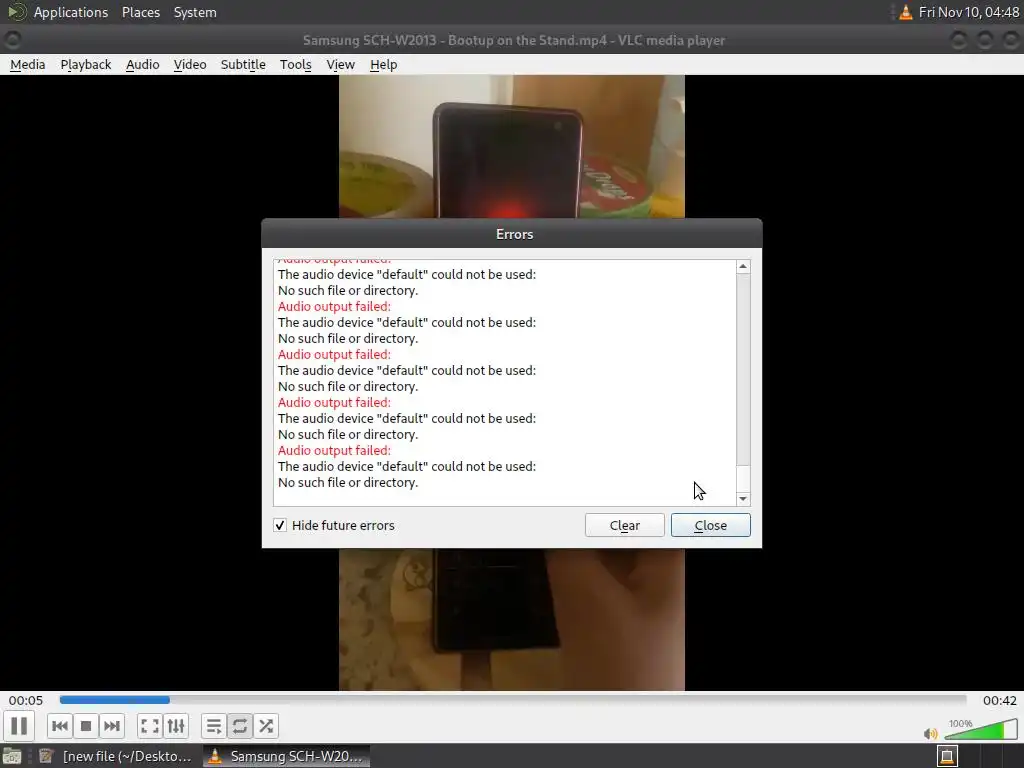1024x768 pixels.
Task: Mute audio via speaker icon
Action: point(931,733)
